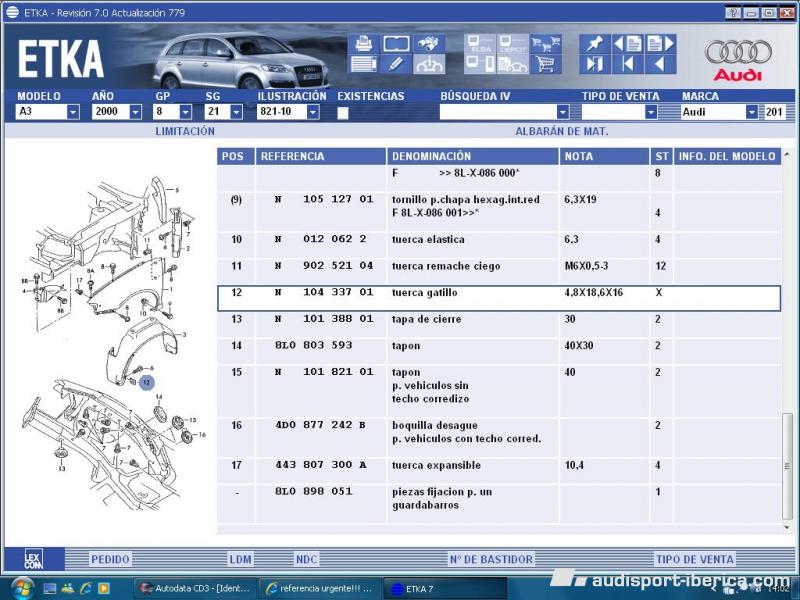Click the Nº DE BASTIDOR button
The width and height of the screenshot is (800, 600).
pos(491,559)
